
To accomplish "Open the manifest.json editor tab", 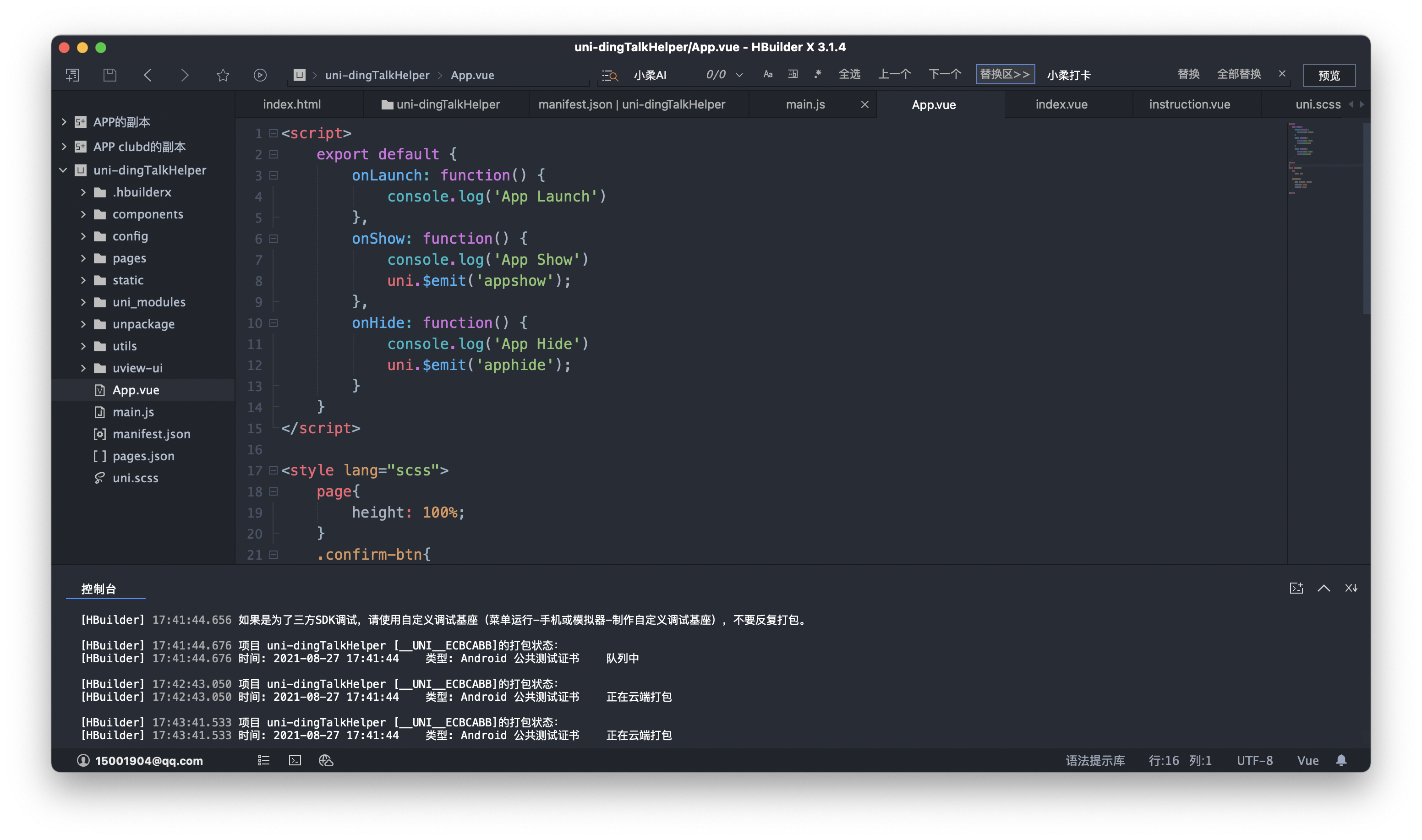I will coord(631,104).
